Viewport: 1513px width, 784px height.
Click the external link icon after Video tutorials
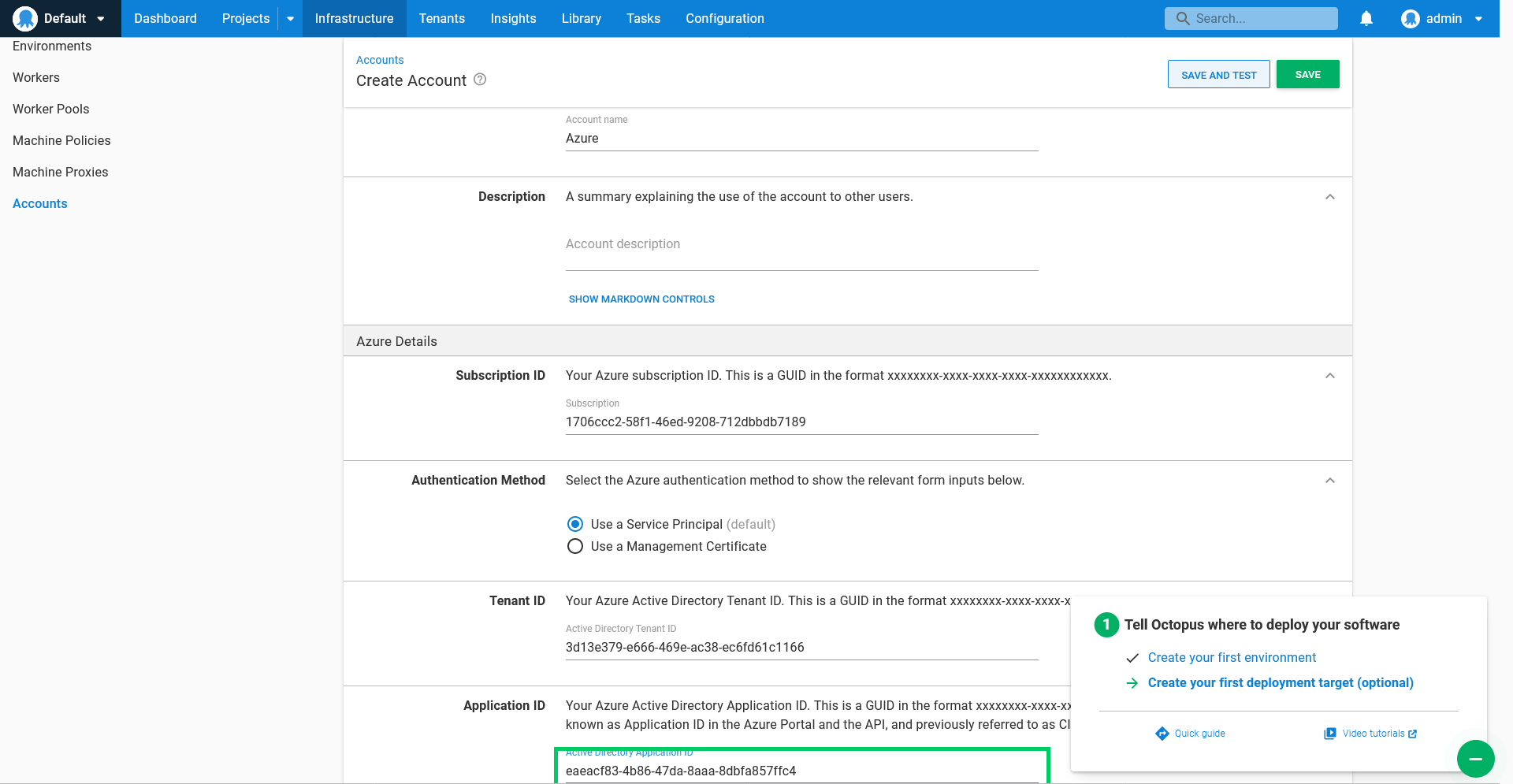click(1413, 734)
